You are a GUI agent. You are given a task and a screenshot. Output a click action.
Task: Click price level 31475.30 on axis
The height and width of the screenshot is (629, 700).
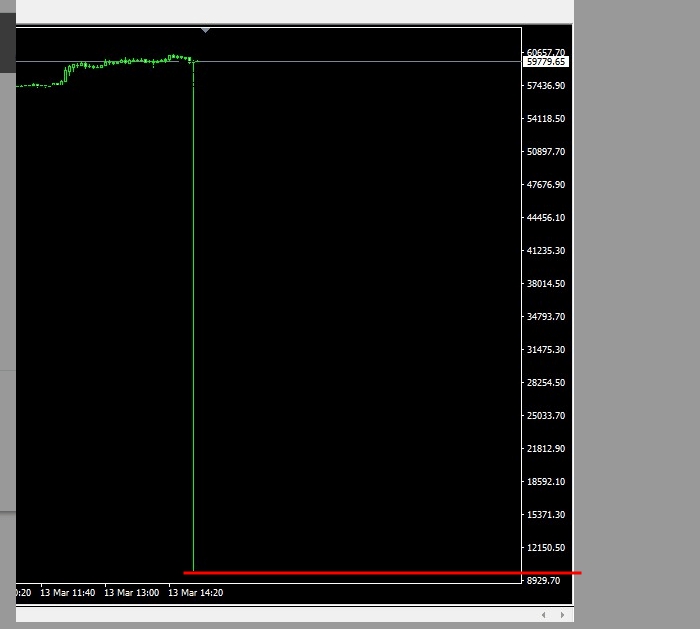[546, 350]
